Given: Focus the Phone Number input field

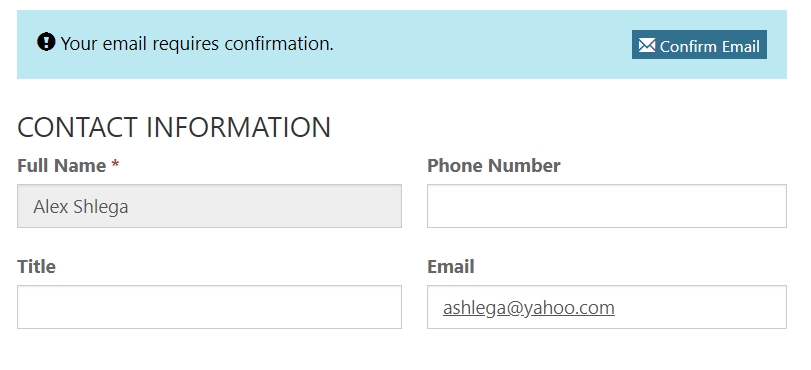Looking at the screenshot, I should 607,206.
